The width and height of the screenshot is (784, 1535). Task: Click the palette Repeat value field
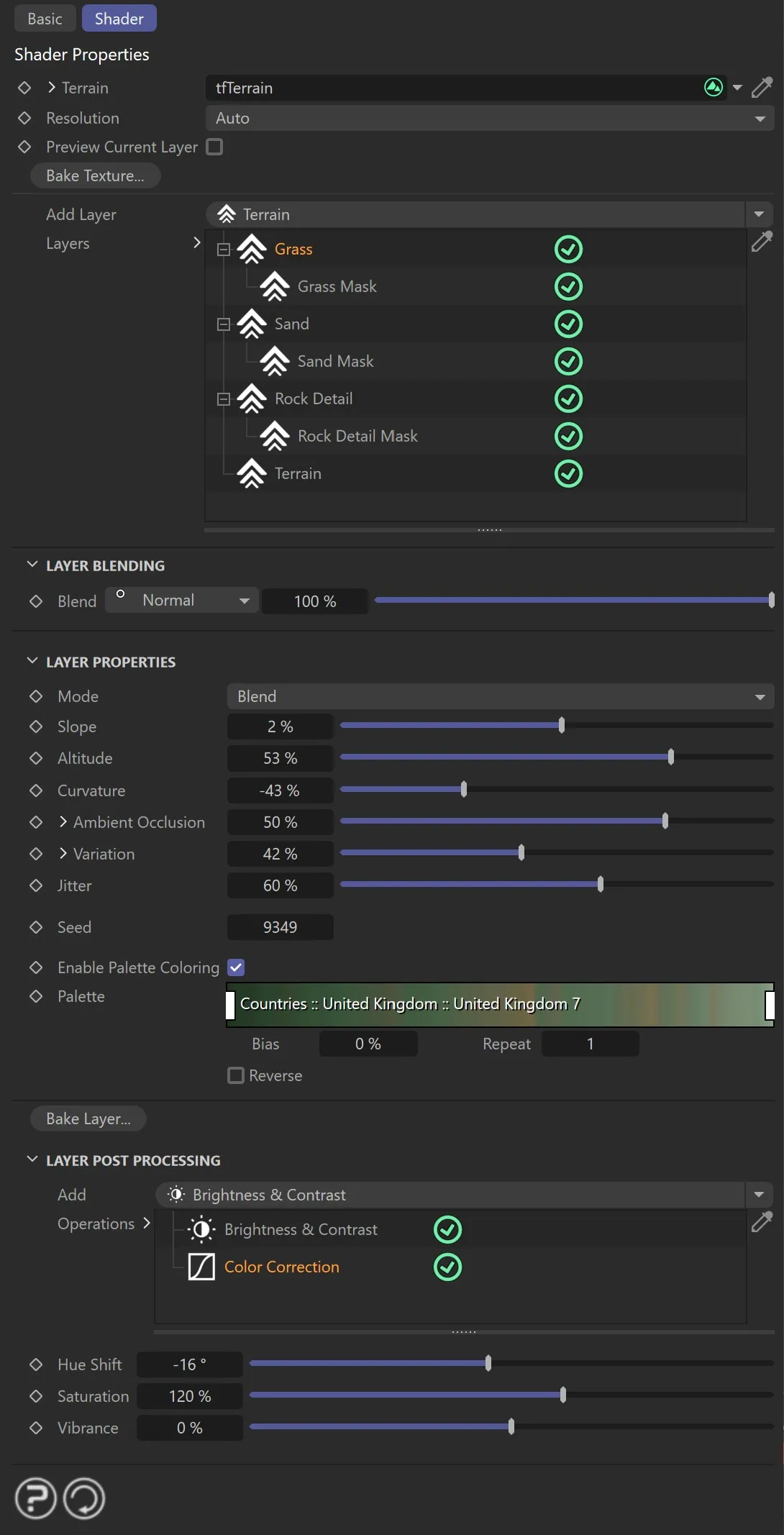(591, 1044)
